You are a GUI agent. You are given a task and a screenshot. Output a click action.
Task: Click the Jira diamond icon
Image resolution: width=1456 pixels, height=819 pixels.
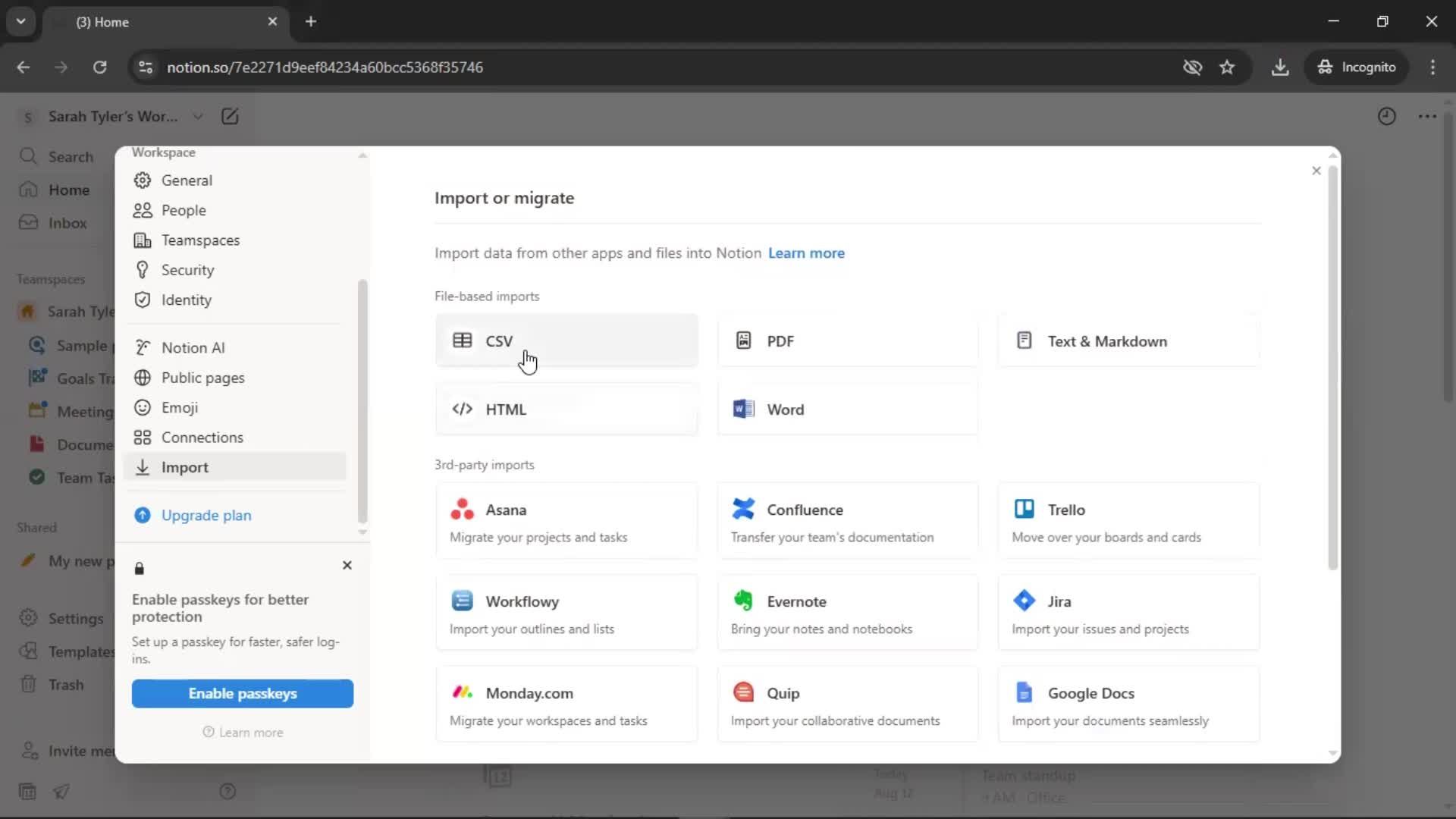[1024, 601]
